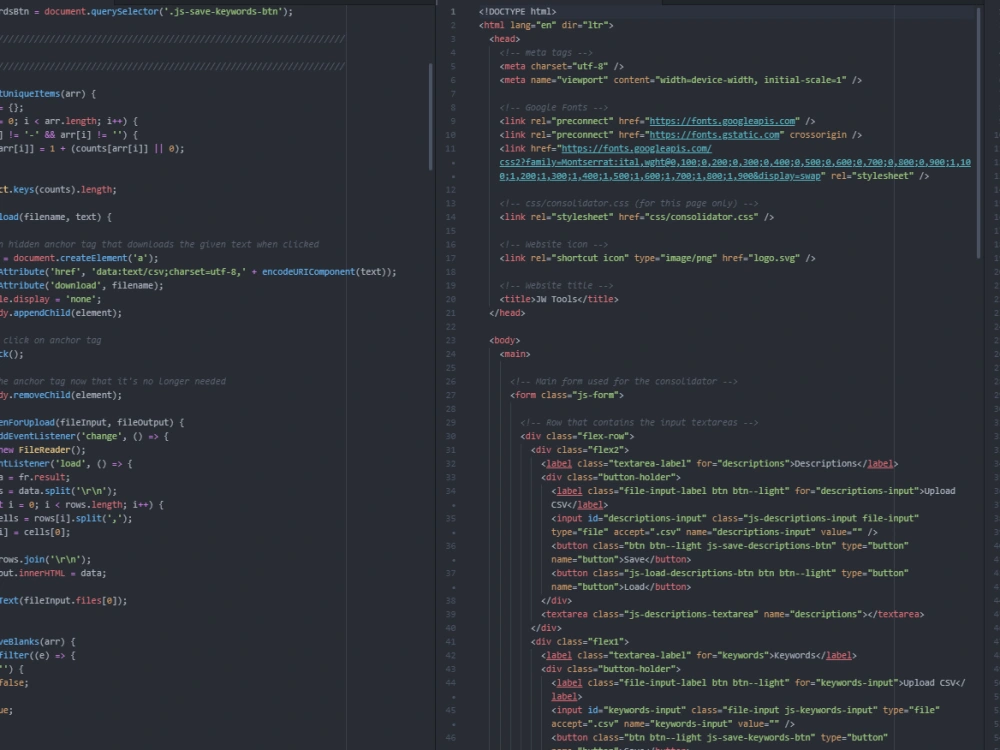
Task: Click the keys(counts).length line
Action: [x=58, y=189]
